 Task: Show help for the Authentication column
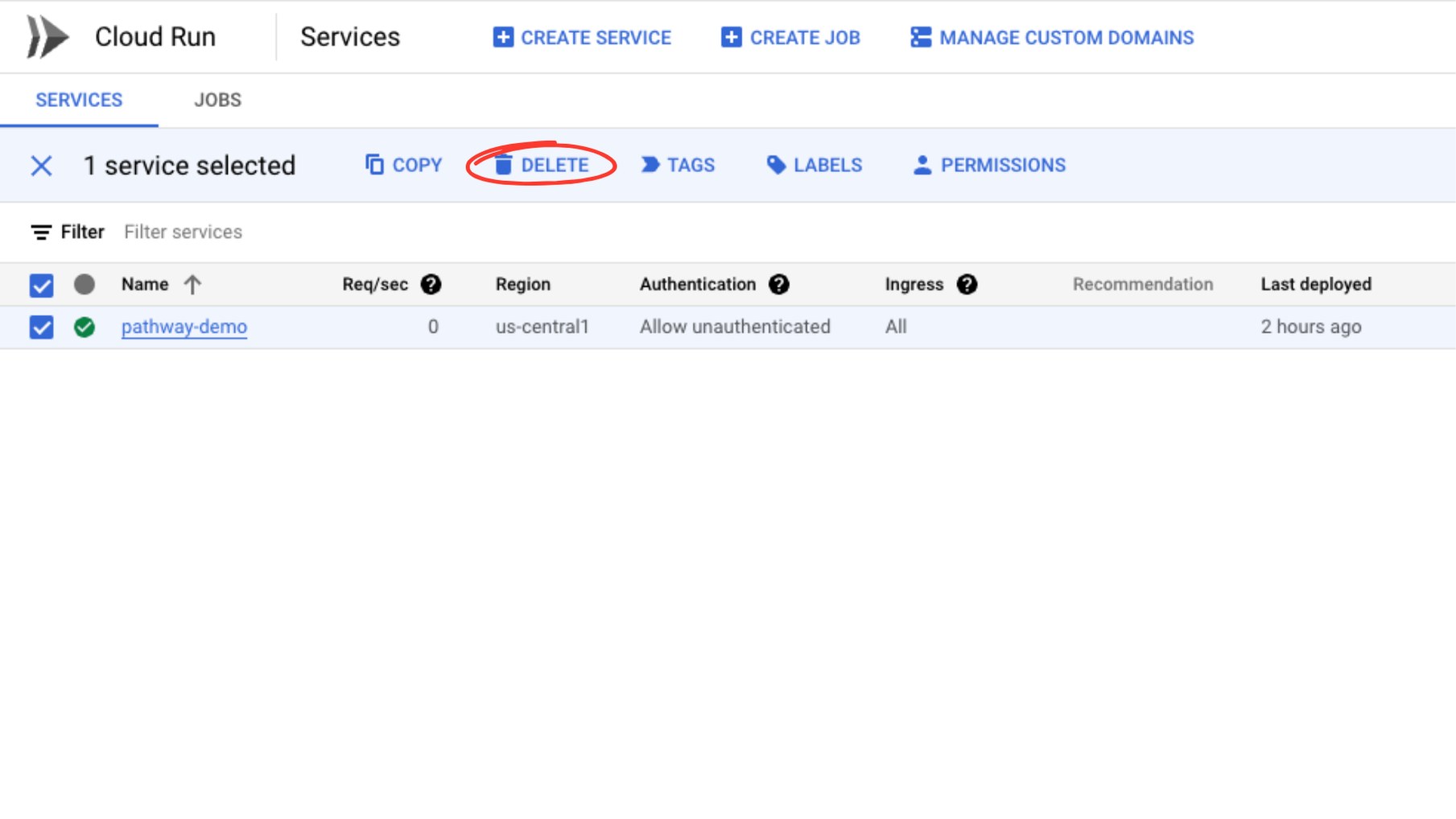click(x=778, y=285)
